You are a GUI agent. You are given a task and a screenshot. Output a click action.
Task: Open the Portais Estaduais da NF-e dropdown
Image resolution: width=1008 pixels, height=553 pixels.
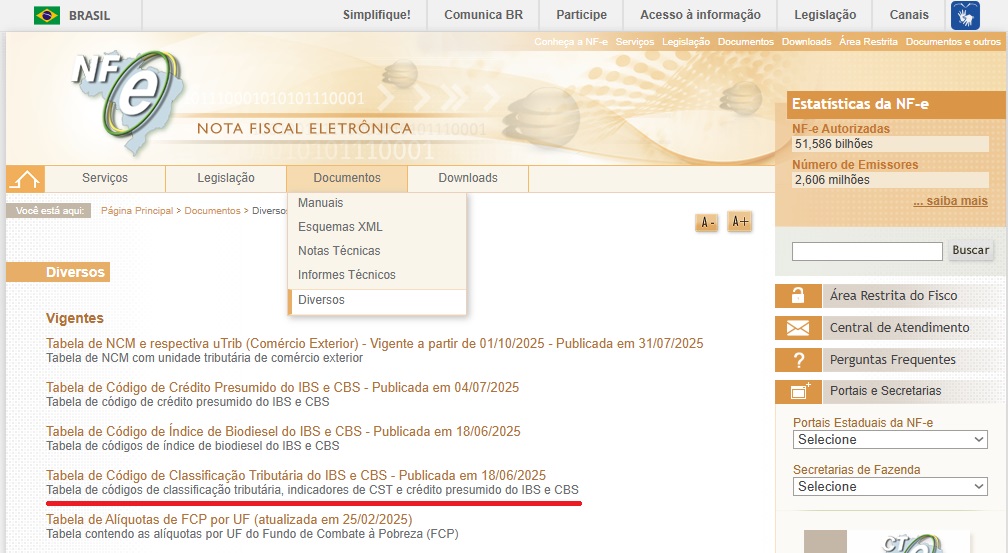[x=890, y=440]
